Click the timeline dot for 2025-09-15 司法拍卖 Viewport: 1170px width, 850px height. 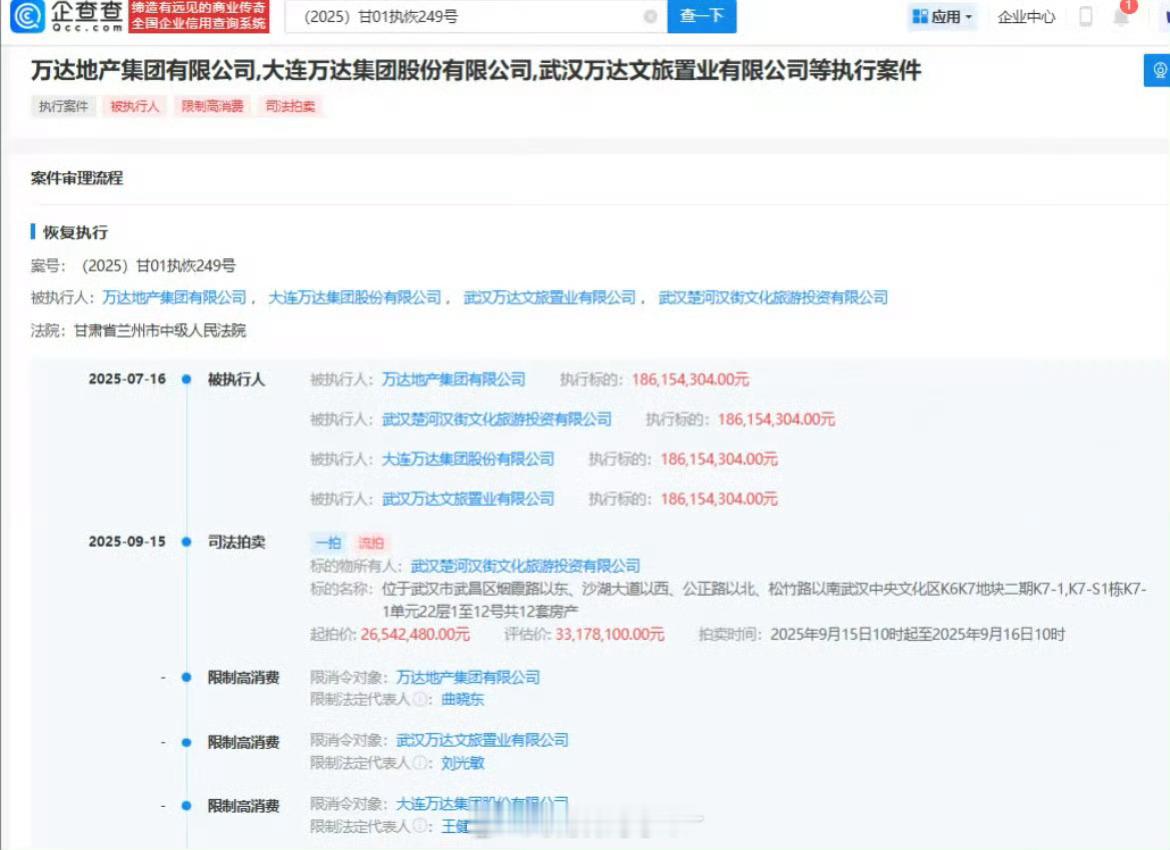coord(187,542)
